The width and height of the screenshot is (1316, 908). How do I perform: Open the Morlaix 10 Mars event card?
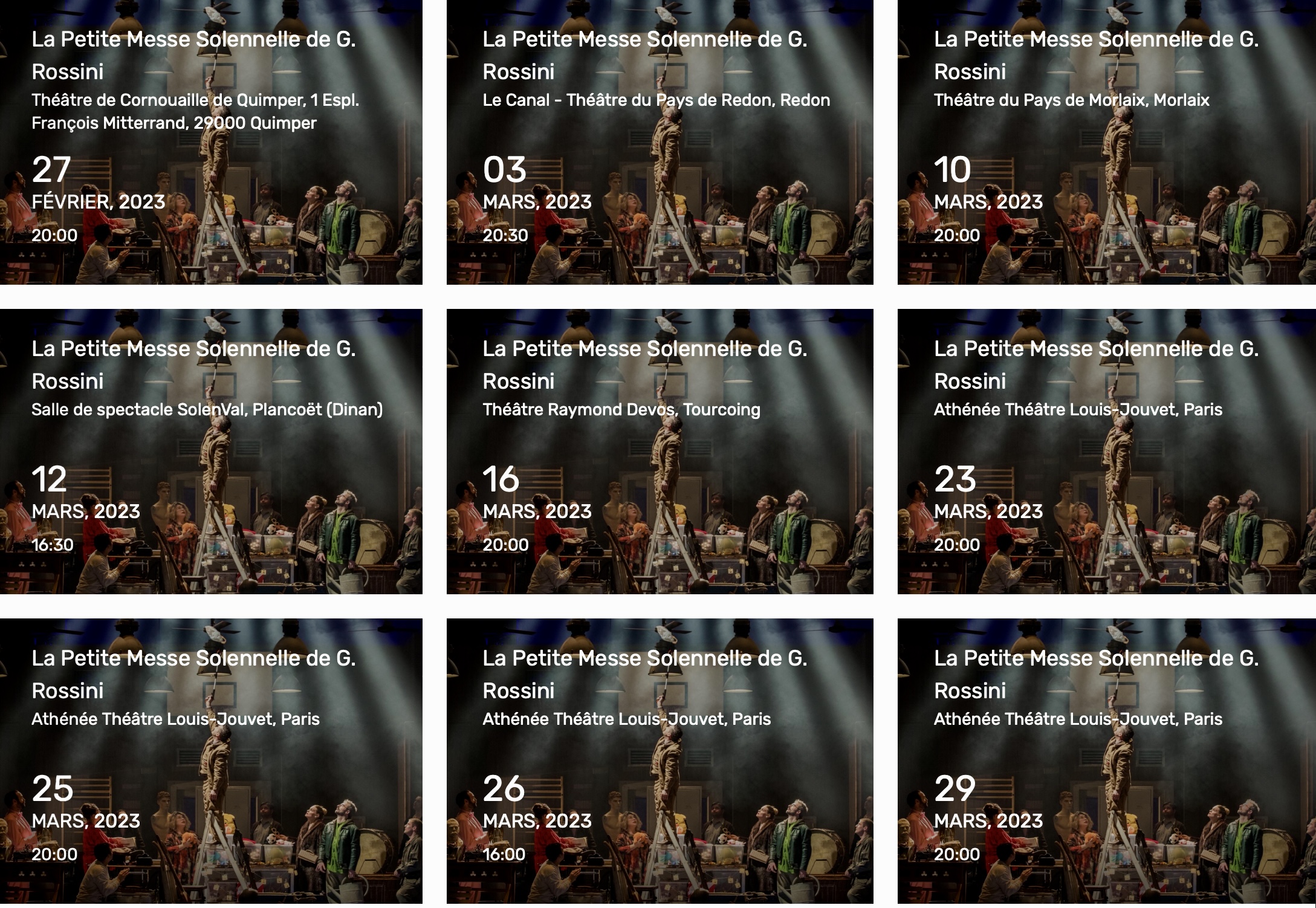pyautogui.click(x=1107, y=142)
